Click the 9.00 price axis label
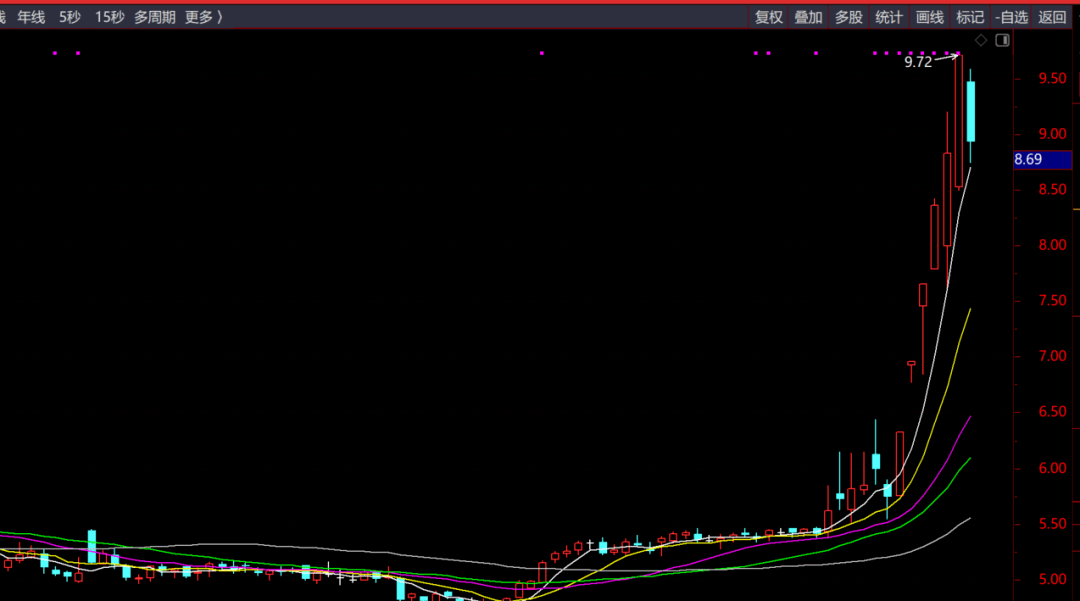 [x=1052, y=134]
